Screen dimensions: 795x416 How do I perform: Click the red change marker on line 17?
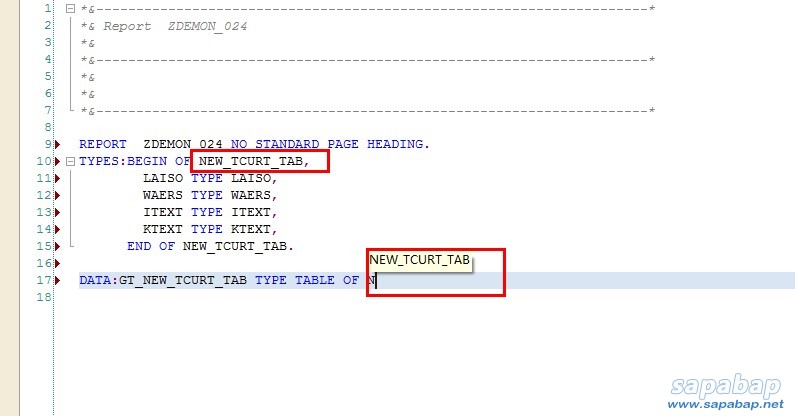56,281
